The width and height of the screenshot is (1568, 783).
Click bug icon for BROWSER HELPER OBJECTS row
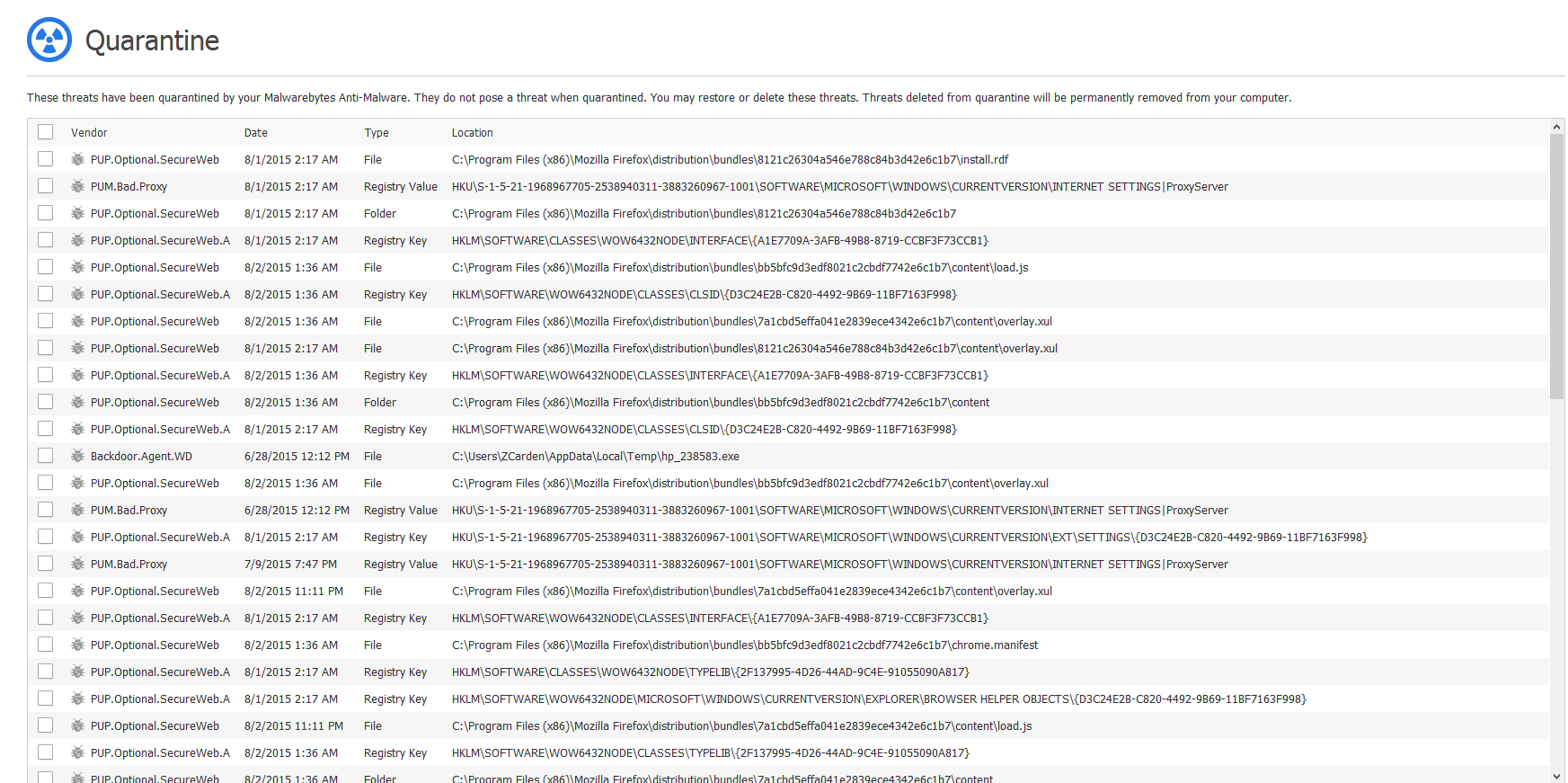click(x=78, y=698)
